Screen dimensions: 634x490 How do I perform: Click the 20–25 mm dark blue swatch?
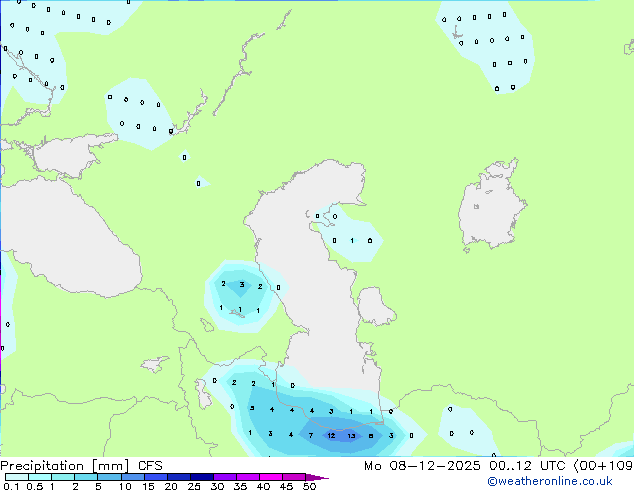tap(178, 477)
